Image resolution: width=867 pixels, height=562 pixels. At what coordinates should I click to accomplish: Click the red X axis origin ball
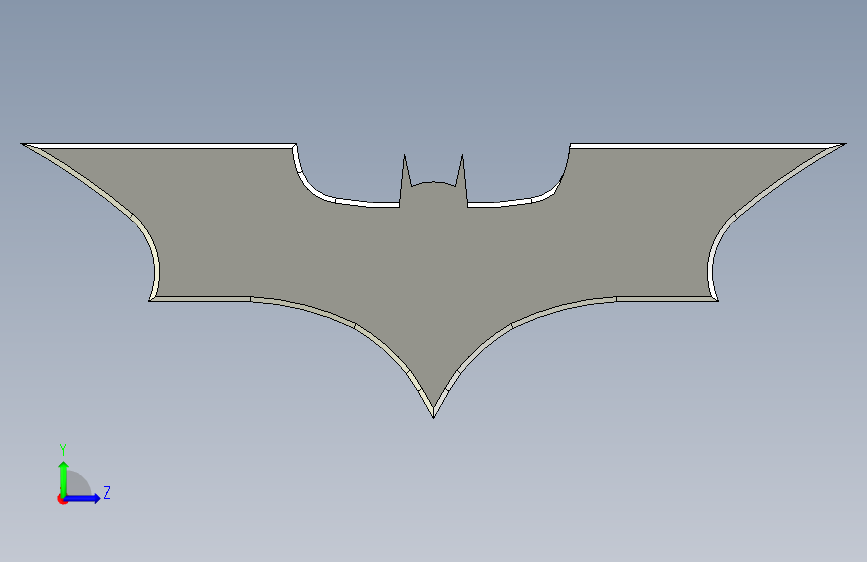(62, 499)
